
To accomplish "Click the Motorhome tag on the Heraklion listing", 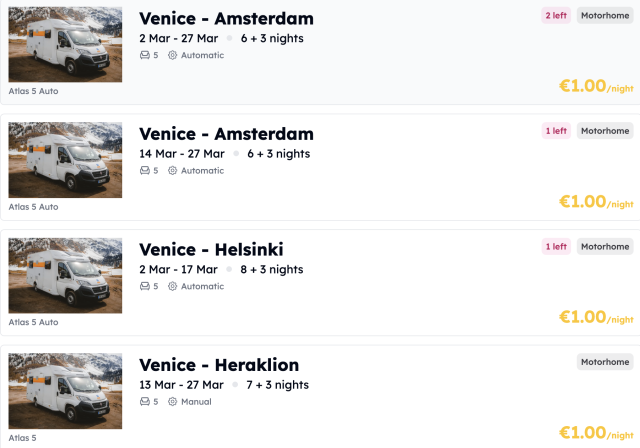I will click(605, 362).
